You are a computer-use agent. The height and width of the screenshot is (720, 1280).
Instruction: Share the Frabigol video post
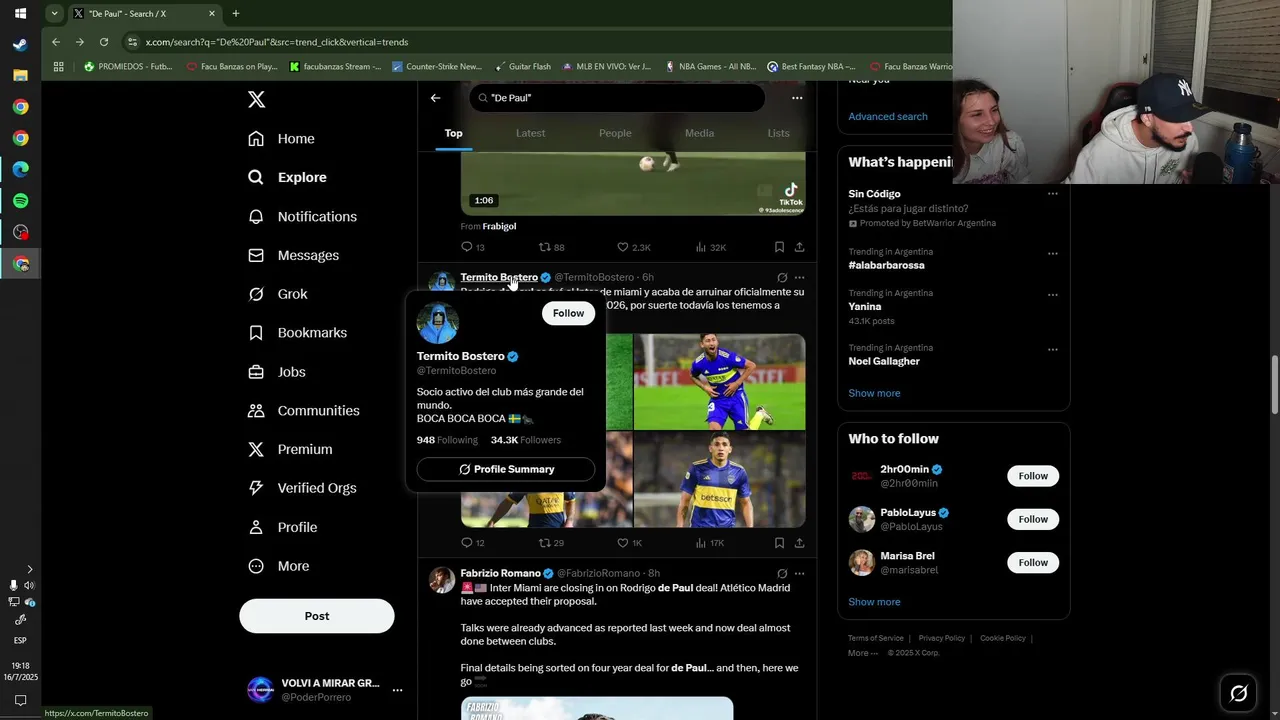pos(799,247)
